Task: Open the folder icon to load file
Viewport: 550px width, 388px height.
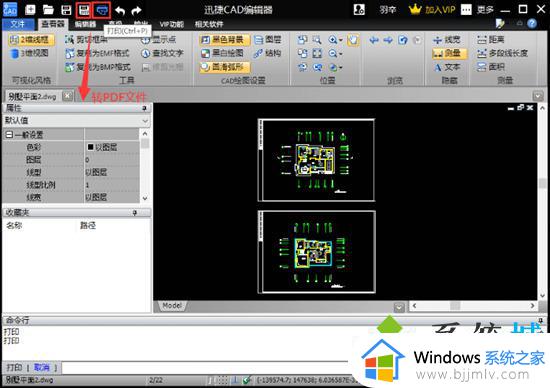Action: pos(48,10)
